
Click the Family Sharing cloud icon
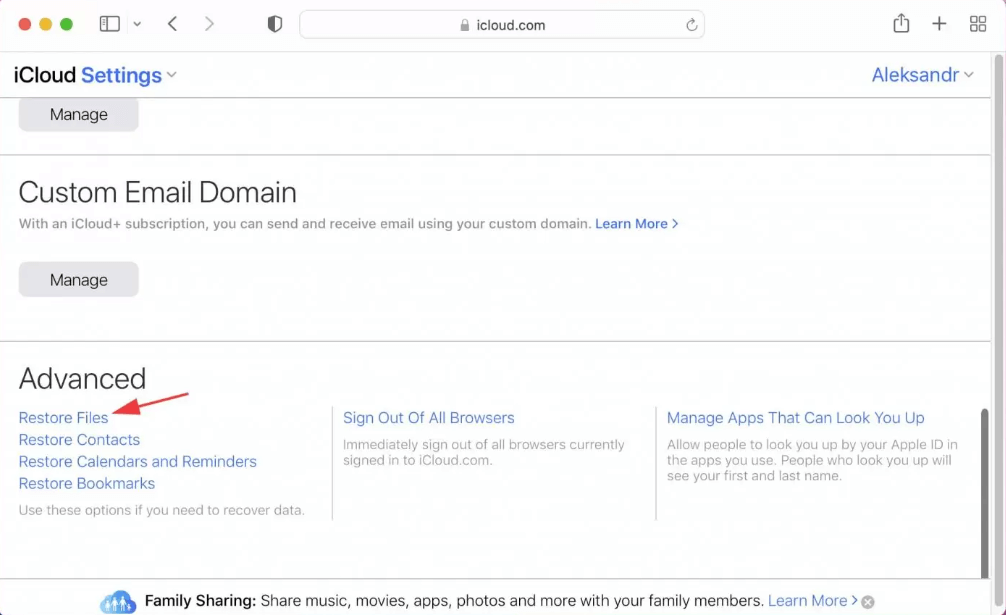[118, 602]
